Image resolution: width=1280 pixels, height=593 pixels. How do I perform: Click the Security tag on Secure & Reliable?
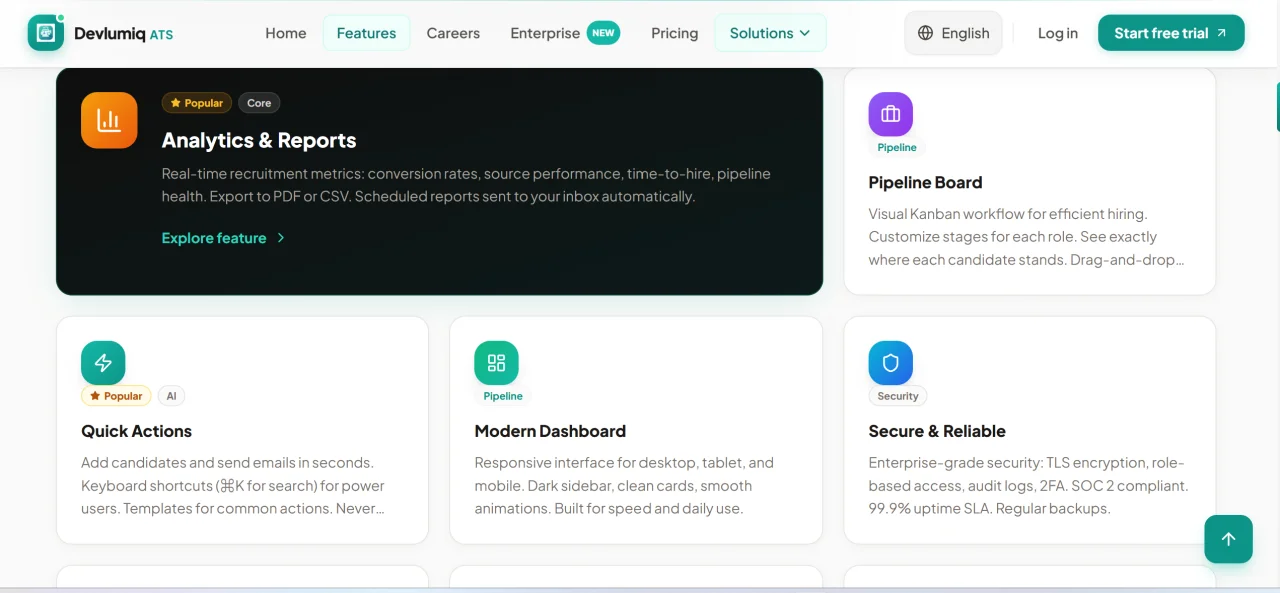[898, 396]
